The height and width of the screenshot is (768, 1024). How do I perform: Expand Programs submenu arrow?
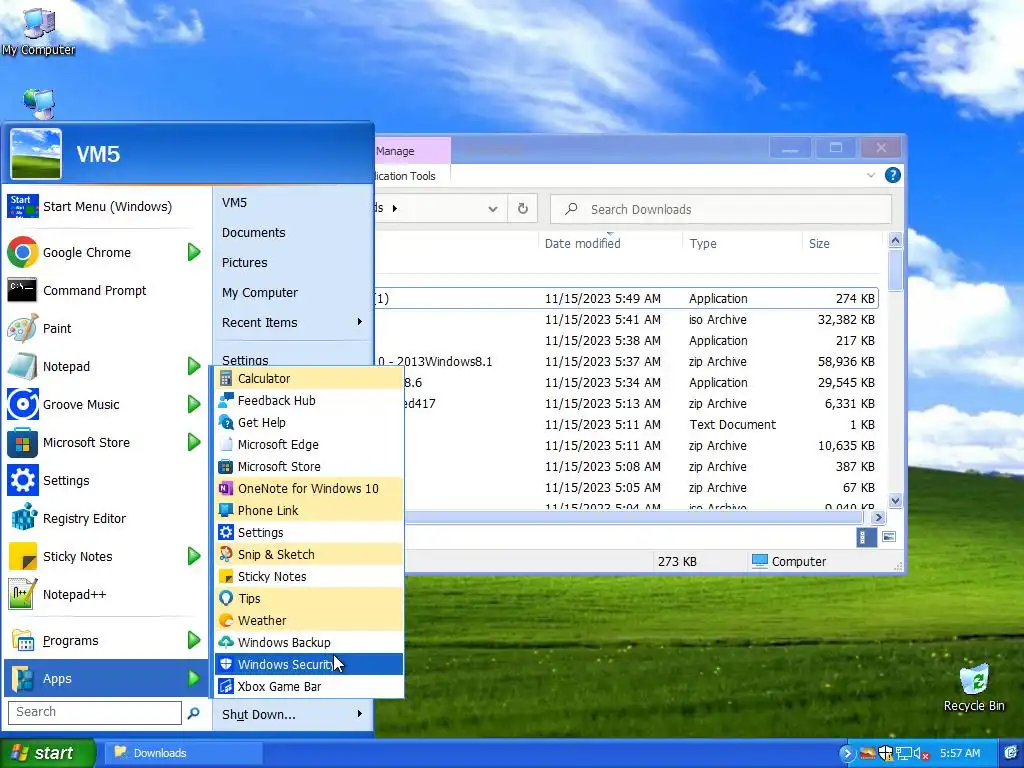[x=194, y=641]
